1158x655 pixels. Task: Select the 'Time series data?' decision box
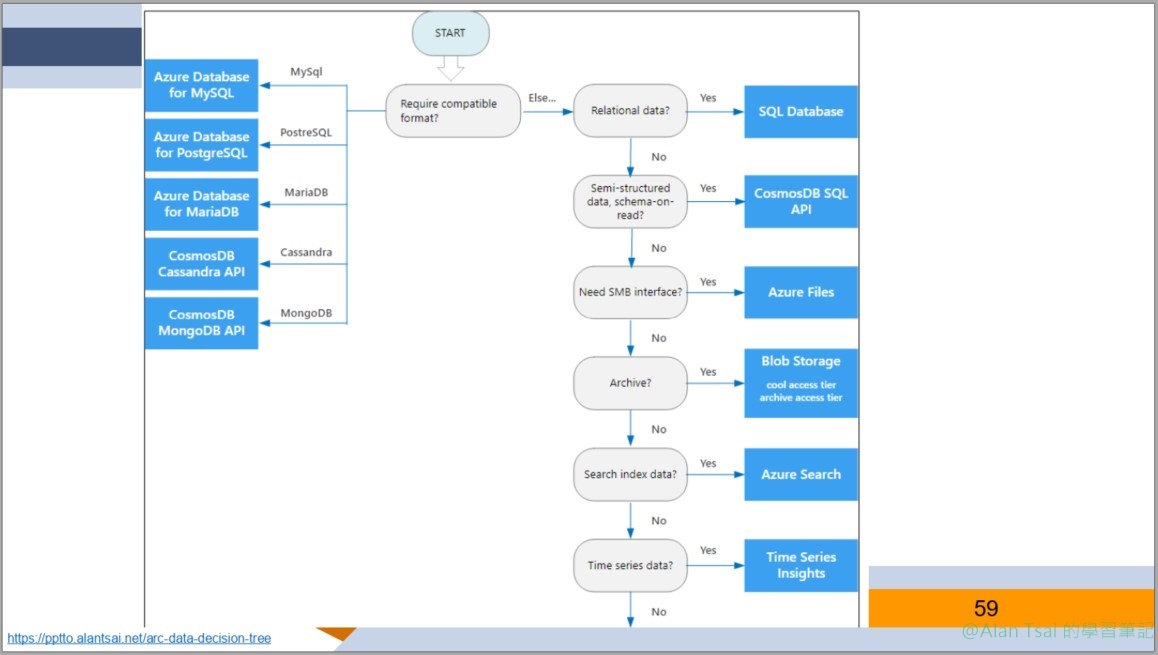pyautogui.click(x=630, y=566)
